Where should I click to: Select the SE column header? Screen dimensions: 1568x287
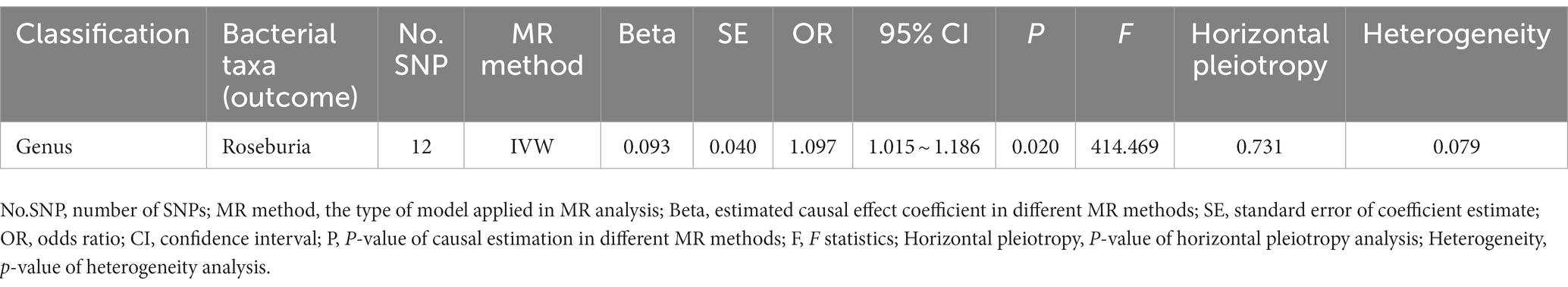[732, 35]
